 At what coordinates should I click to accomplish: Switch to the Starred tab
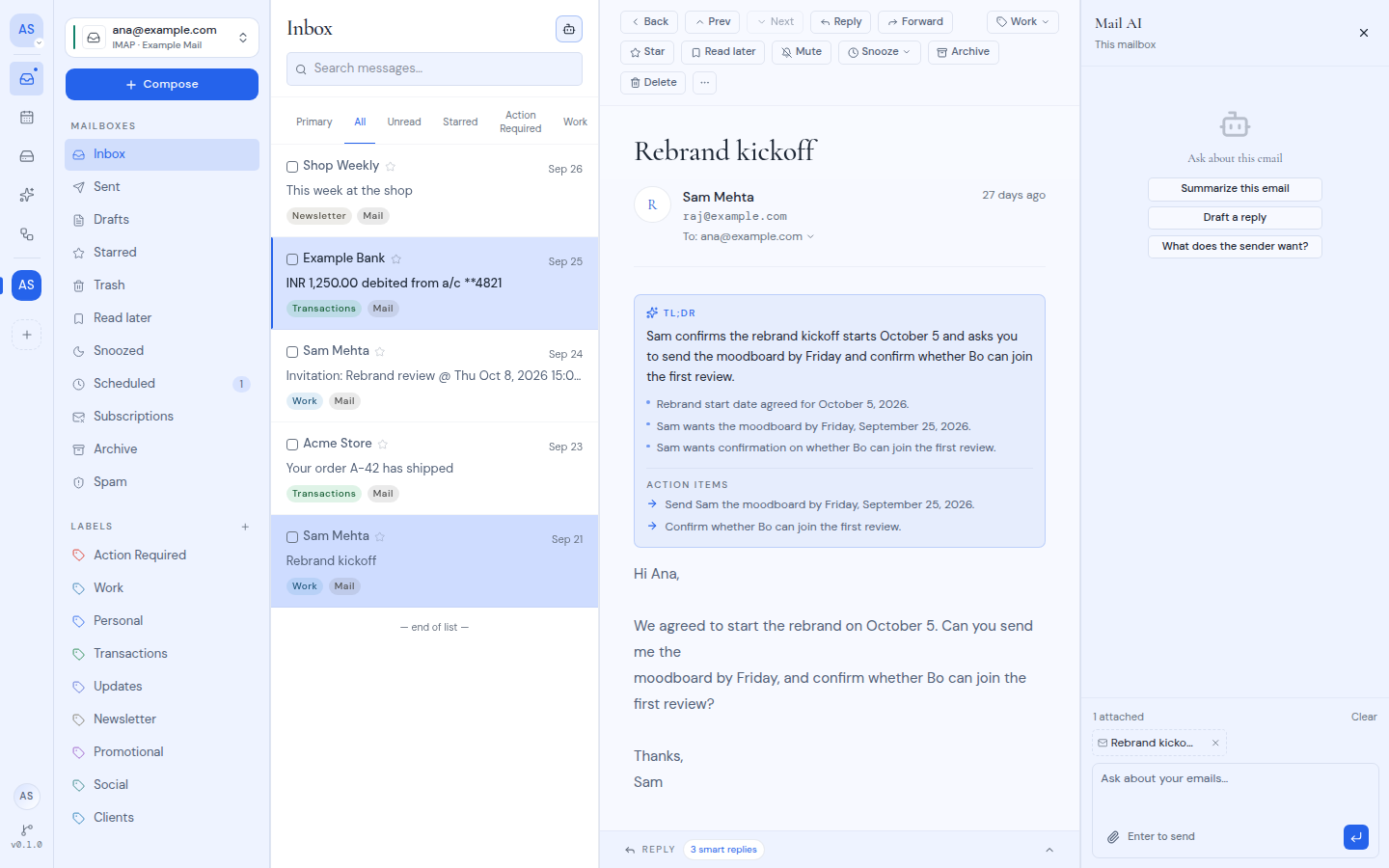[x=460, y=122]
